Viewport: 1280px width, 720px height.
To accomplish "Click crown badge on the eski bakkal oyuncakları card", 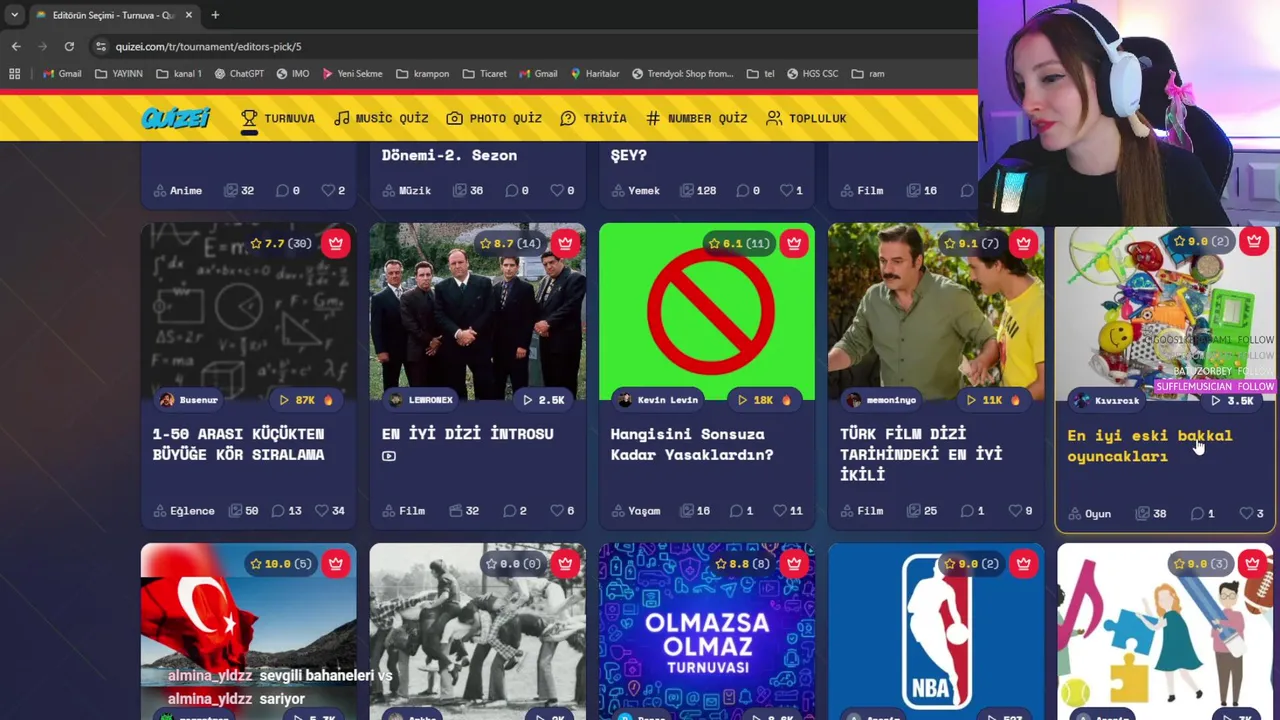I will [x=1254, y=241].
